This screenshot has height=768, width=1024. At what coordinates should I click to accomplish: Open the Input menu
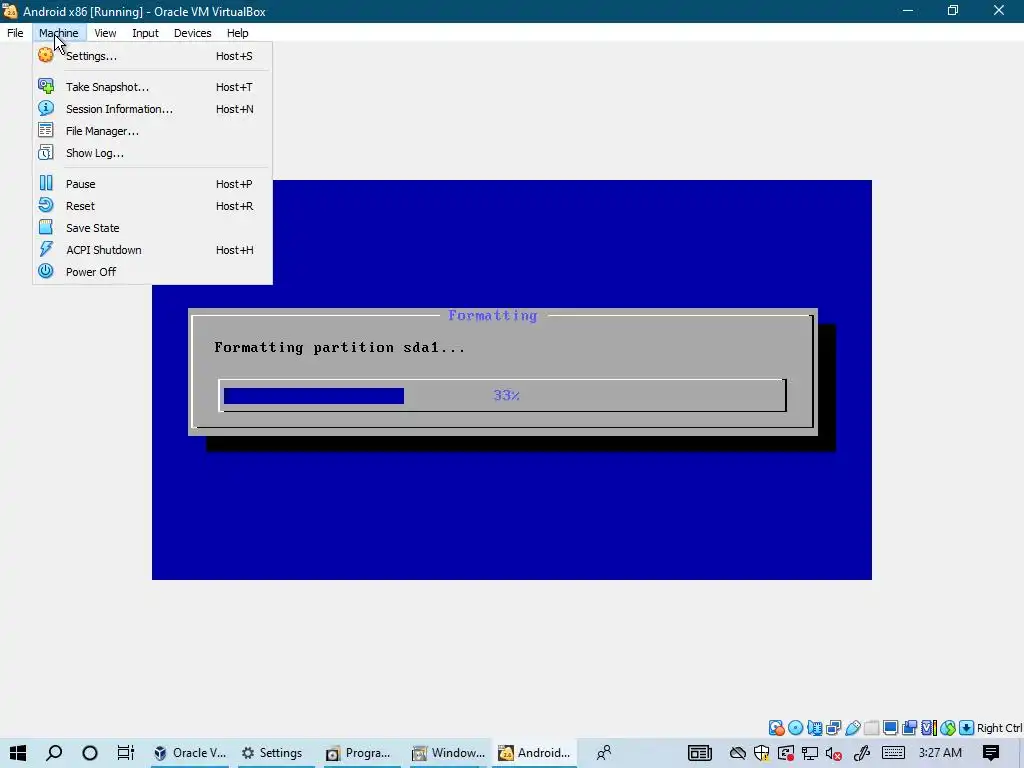(145, 33)
